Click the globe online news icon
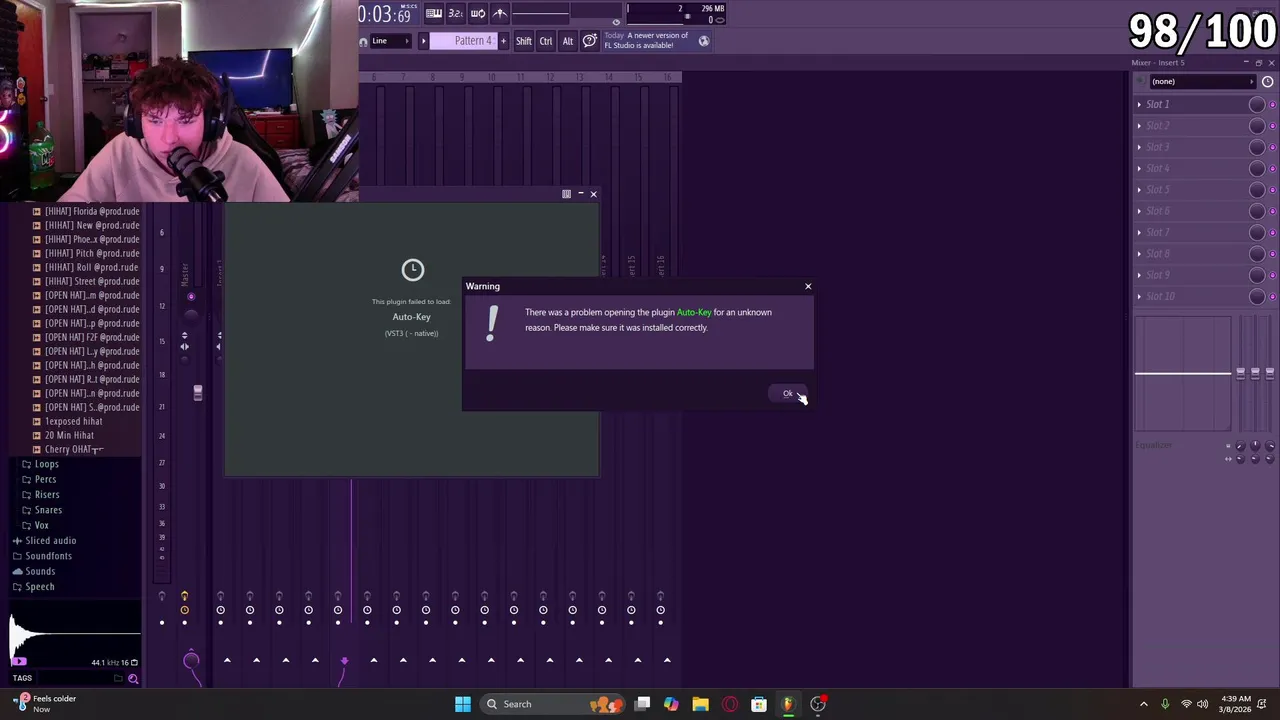The width and height of the screenshot is (1280, 720). pos(704,41)
